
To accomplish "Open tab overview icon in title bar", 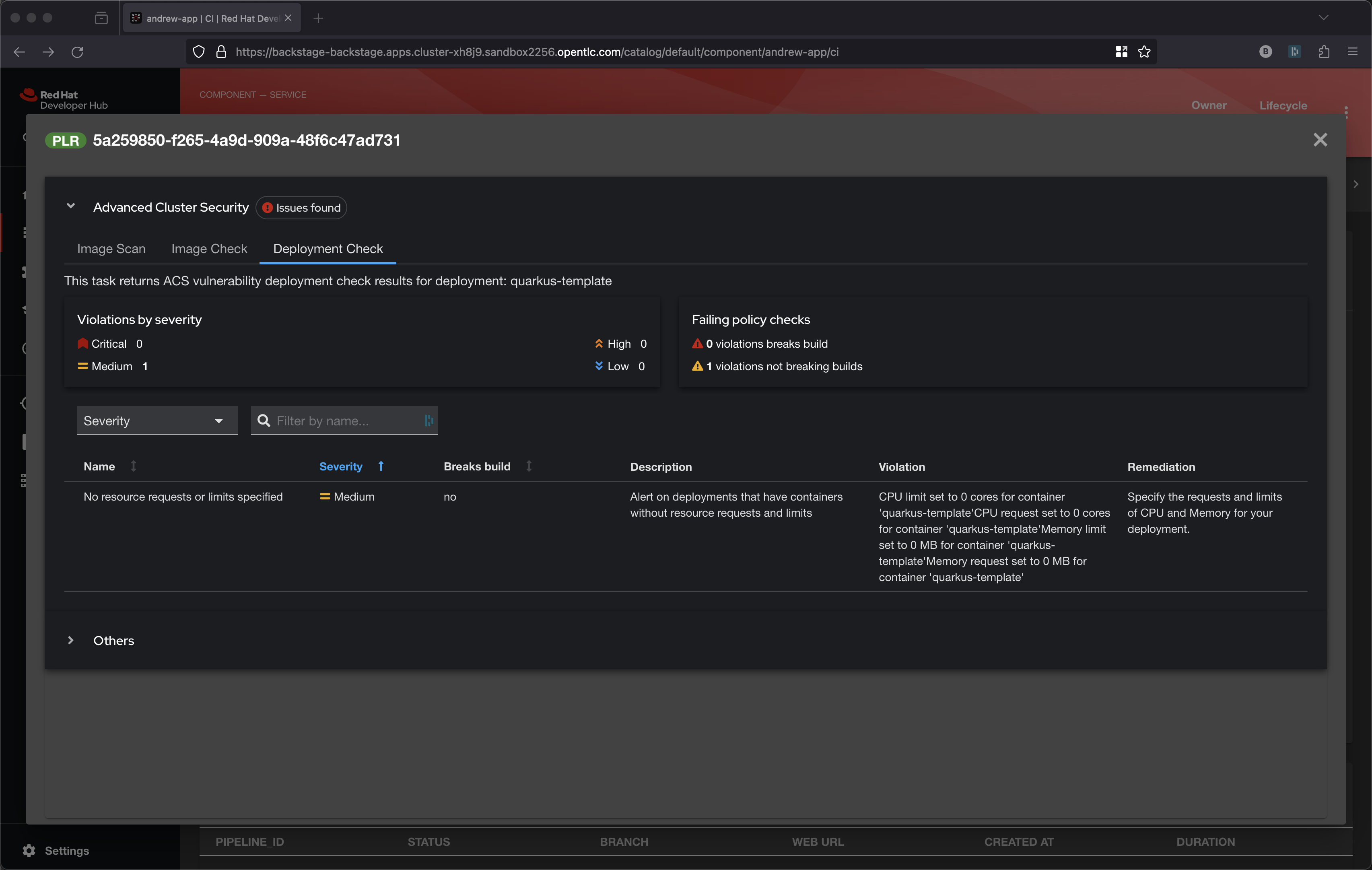I will point(101,18).
